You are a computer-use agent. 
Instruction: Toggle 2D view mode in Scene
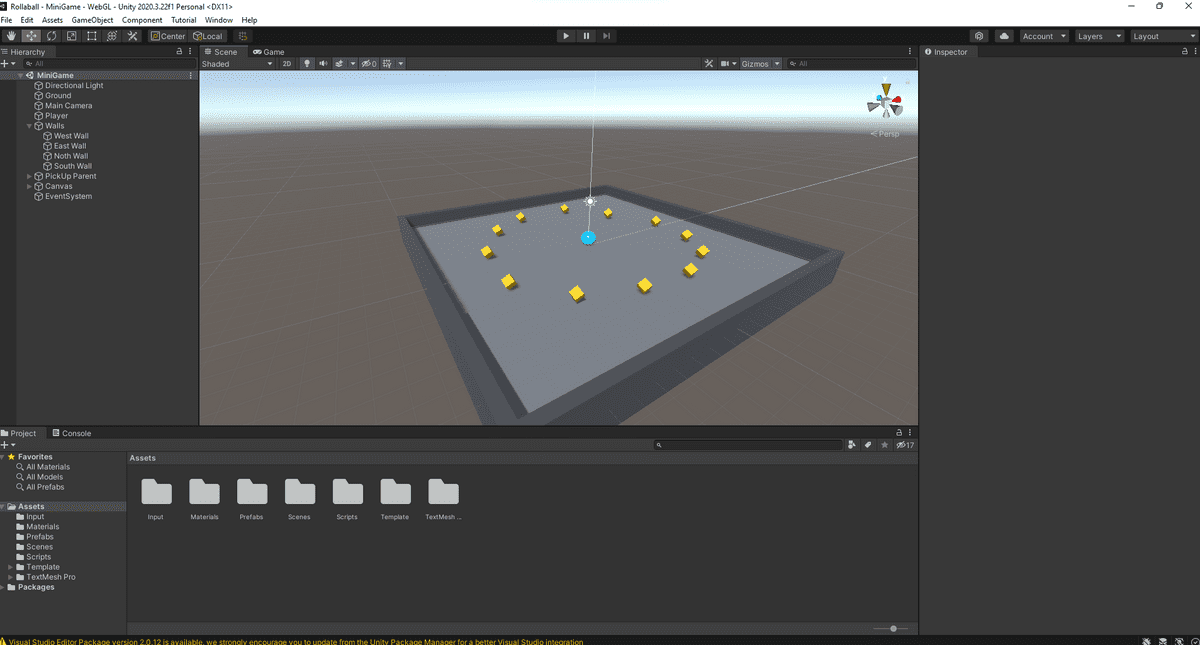287,64
